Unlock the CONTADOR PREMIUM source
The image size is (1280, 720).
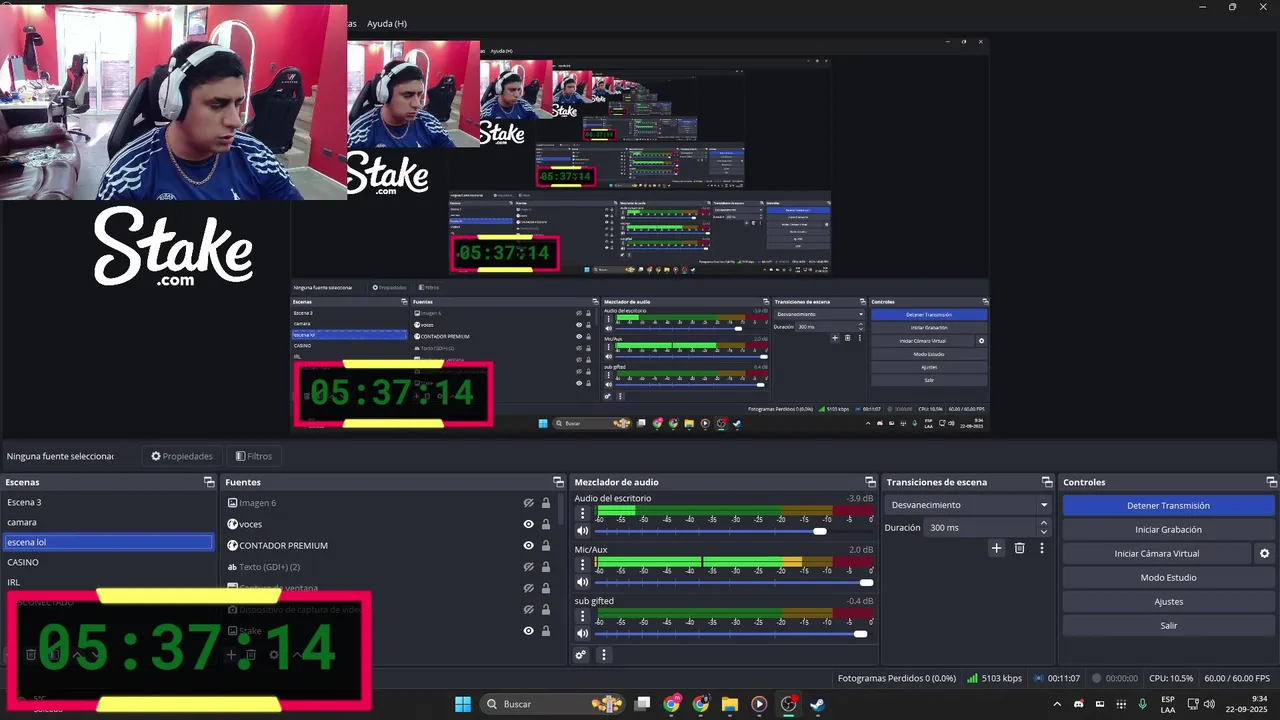[x=546, y=545]
